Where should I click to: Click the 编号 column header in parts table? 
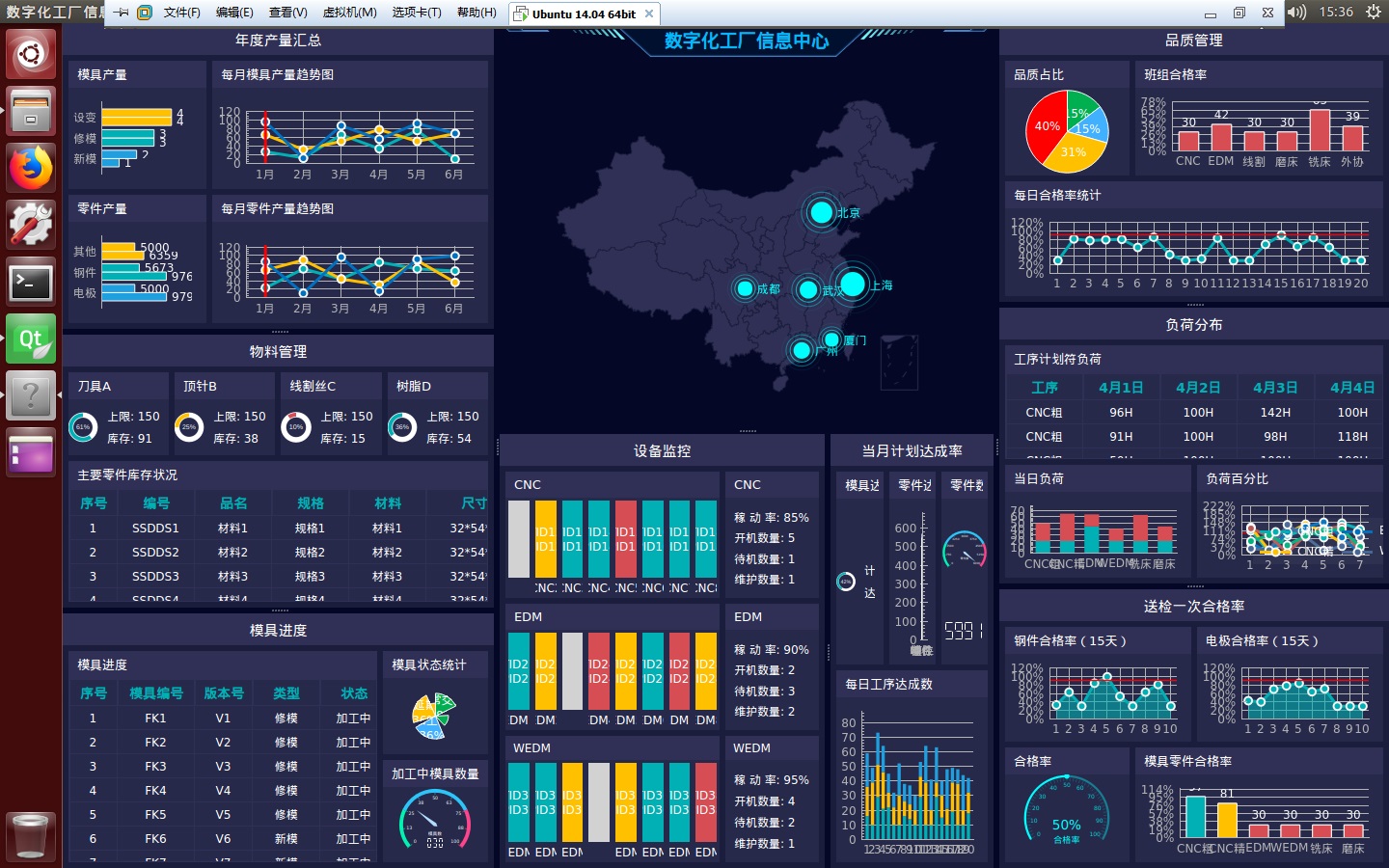(x=156, y=503)
